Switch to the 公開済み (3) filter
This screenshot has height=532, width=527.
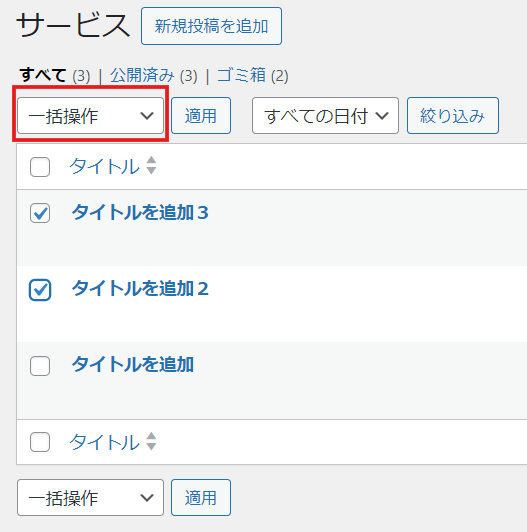154,75
